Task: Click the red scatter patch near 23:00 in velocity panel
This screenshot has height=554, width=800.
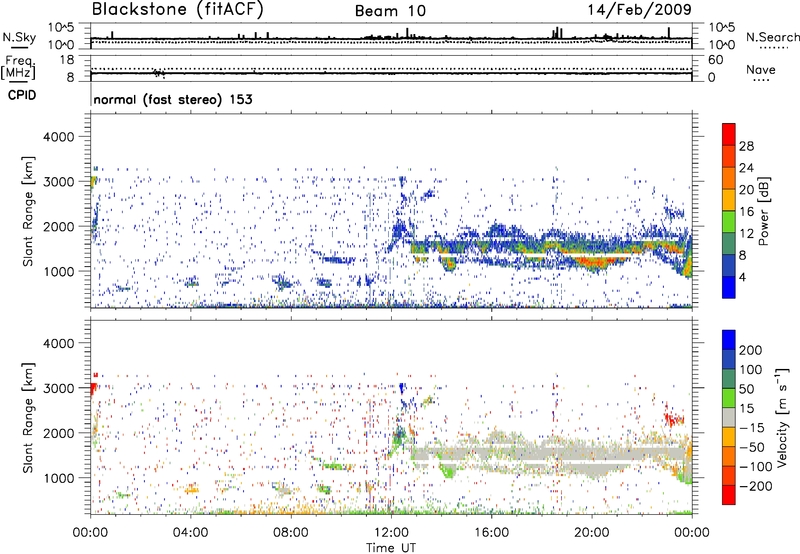Action: pyautogui.click(x=674, y=419)
